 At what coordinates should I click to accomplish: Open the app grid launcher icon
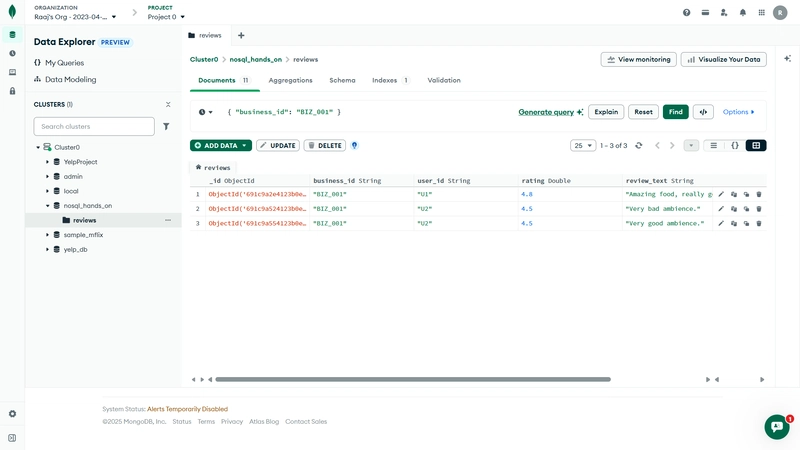(x=761, y=13)
